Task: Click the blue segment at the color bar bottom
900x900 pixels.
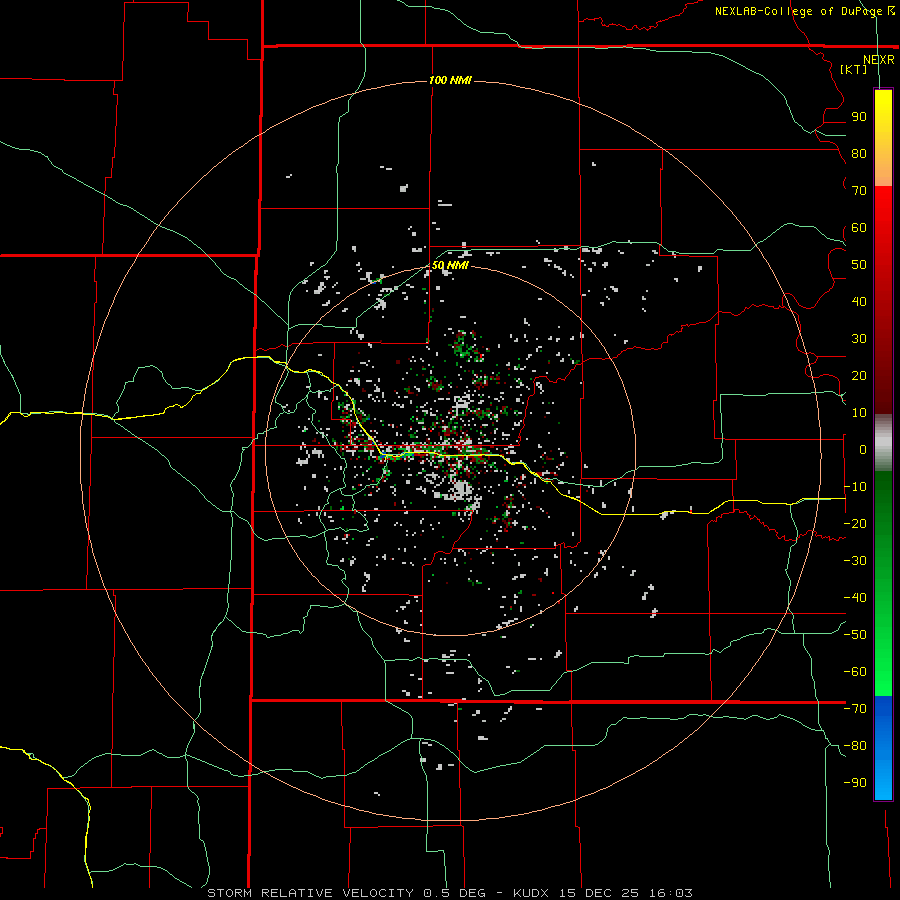Action: coord(883,748)
